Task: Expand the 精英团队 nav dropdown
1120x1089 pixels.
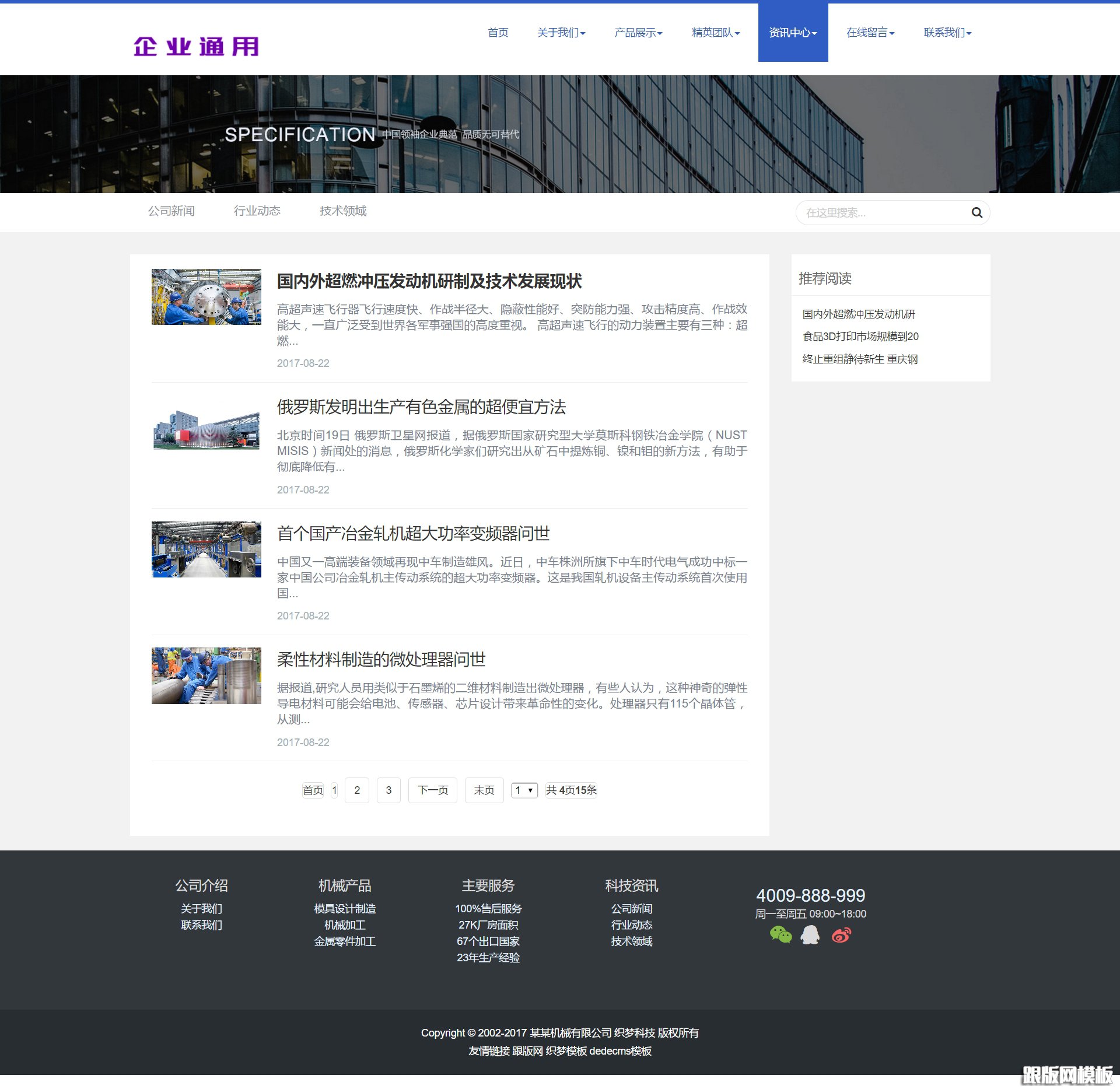Action: click(x=716, y=33)
